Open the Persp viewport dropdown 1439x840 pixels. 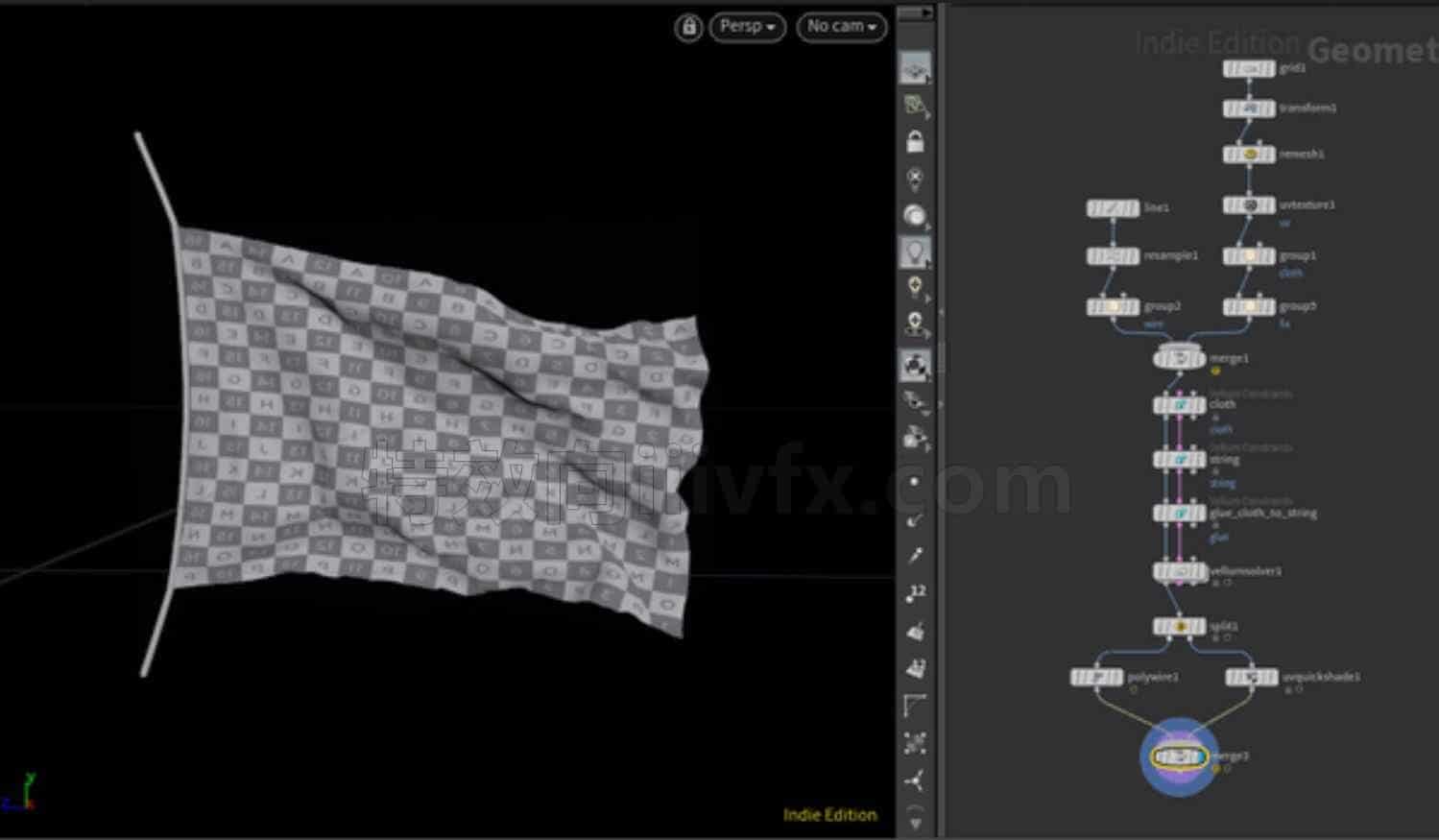(x=747, y=27)
